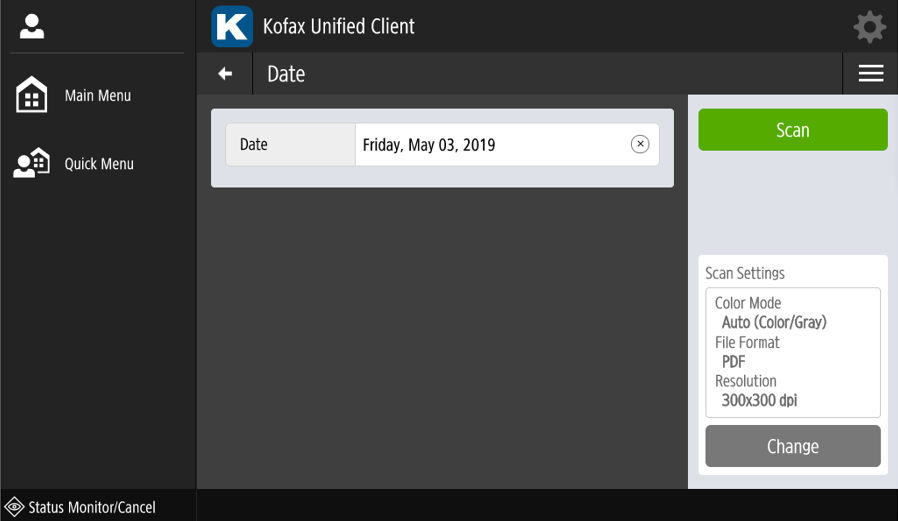Open the Main Menu house icon
The height and width of the screenshot is (521, 898).
[x=32, y=96]
